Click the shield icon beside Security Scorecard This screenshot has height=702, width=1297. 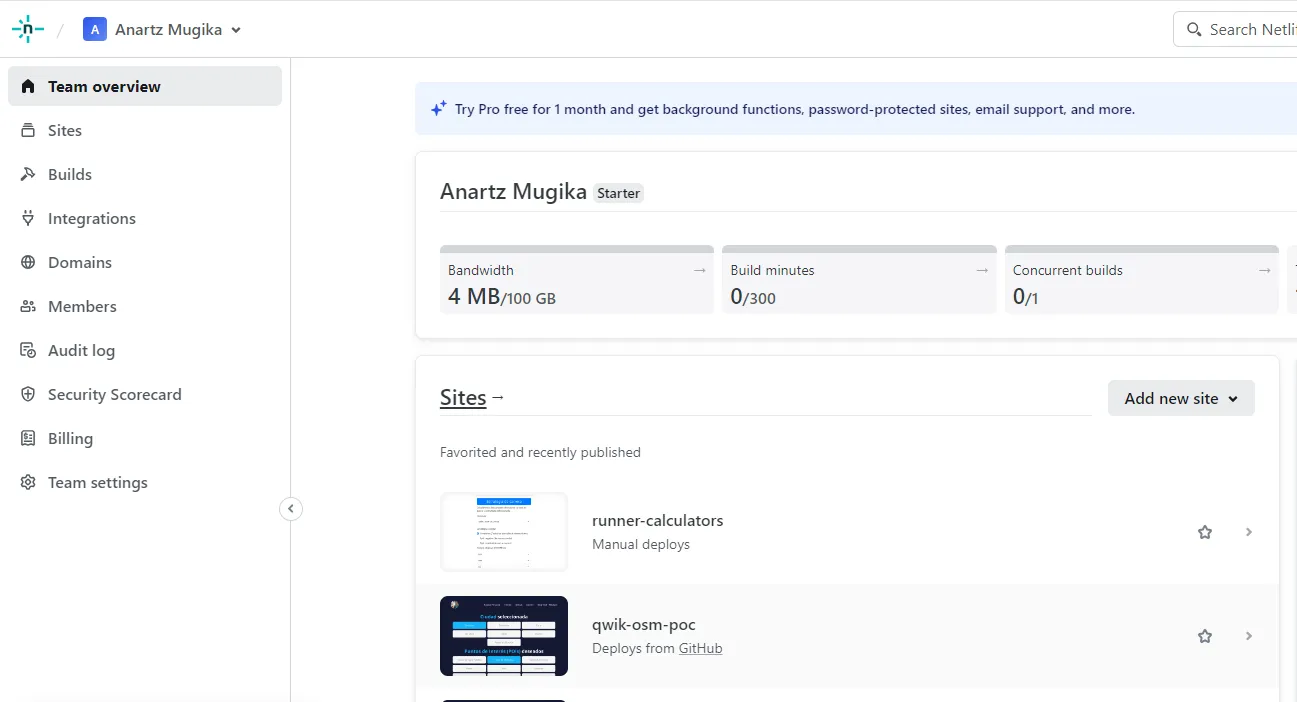point(28,394)
